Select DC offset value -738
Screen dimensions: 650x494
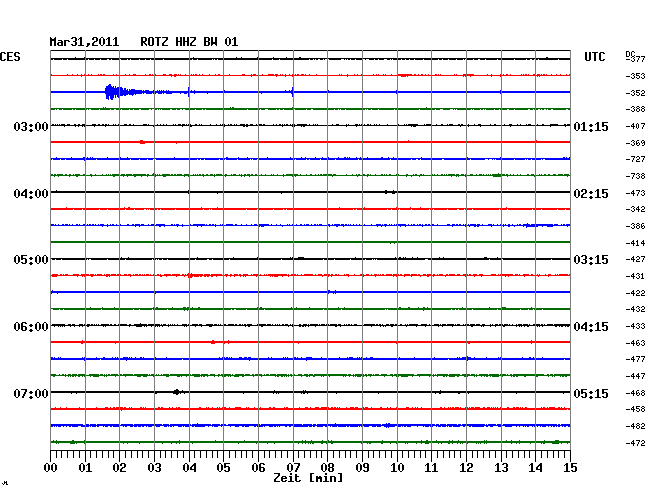(636, 176)
